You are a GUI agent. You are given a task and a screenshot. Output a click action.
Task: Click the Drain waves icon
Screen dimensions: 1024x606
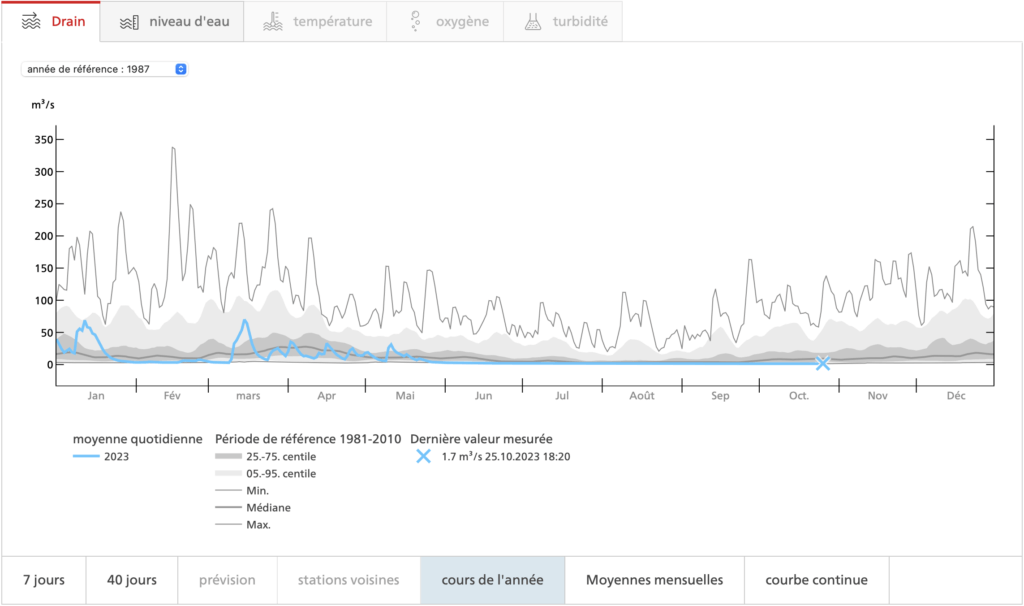point(30,21)
